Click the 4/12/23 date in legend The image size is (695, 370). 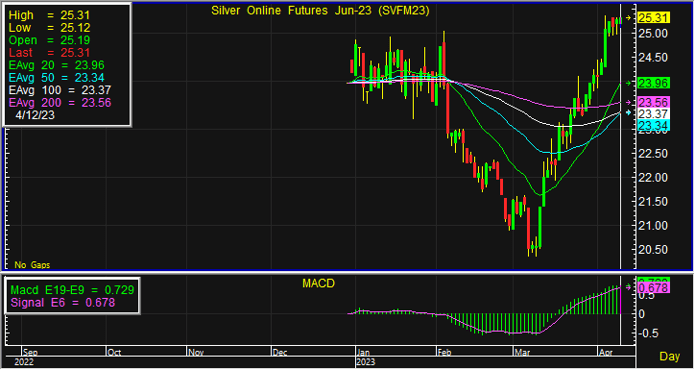[35, 115]
